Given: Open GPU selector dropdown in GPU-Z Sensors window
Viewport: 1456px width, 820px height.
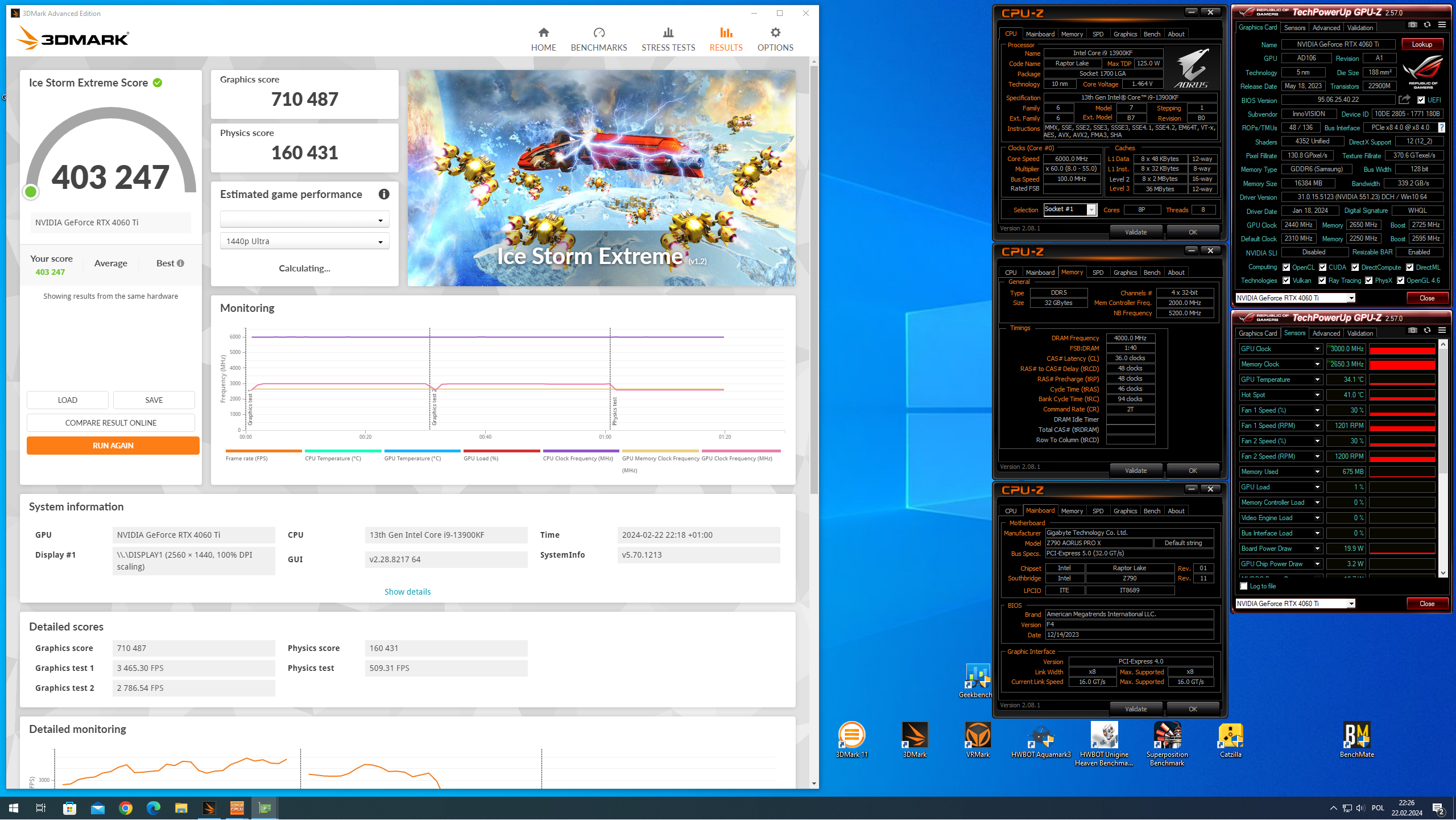Looking at the screenshot, I should [1295, 604].
